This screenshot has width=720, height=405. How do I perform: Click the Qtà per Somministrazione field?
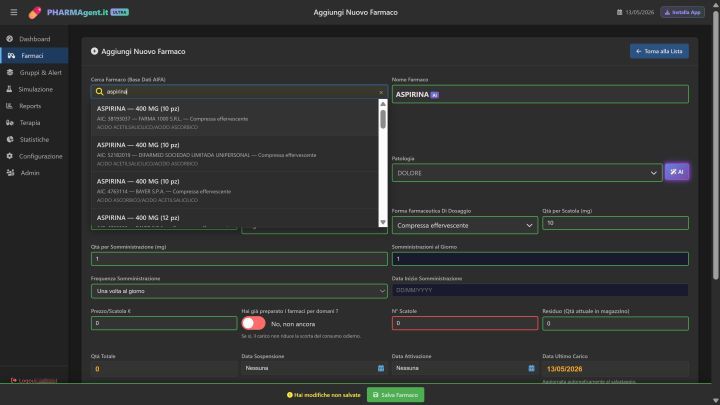(x=239, y=259)
